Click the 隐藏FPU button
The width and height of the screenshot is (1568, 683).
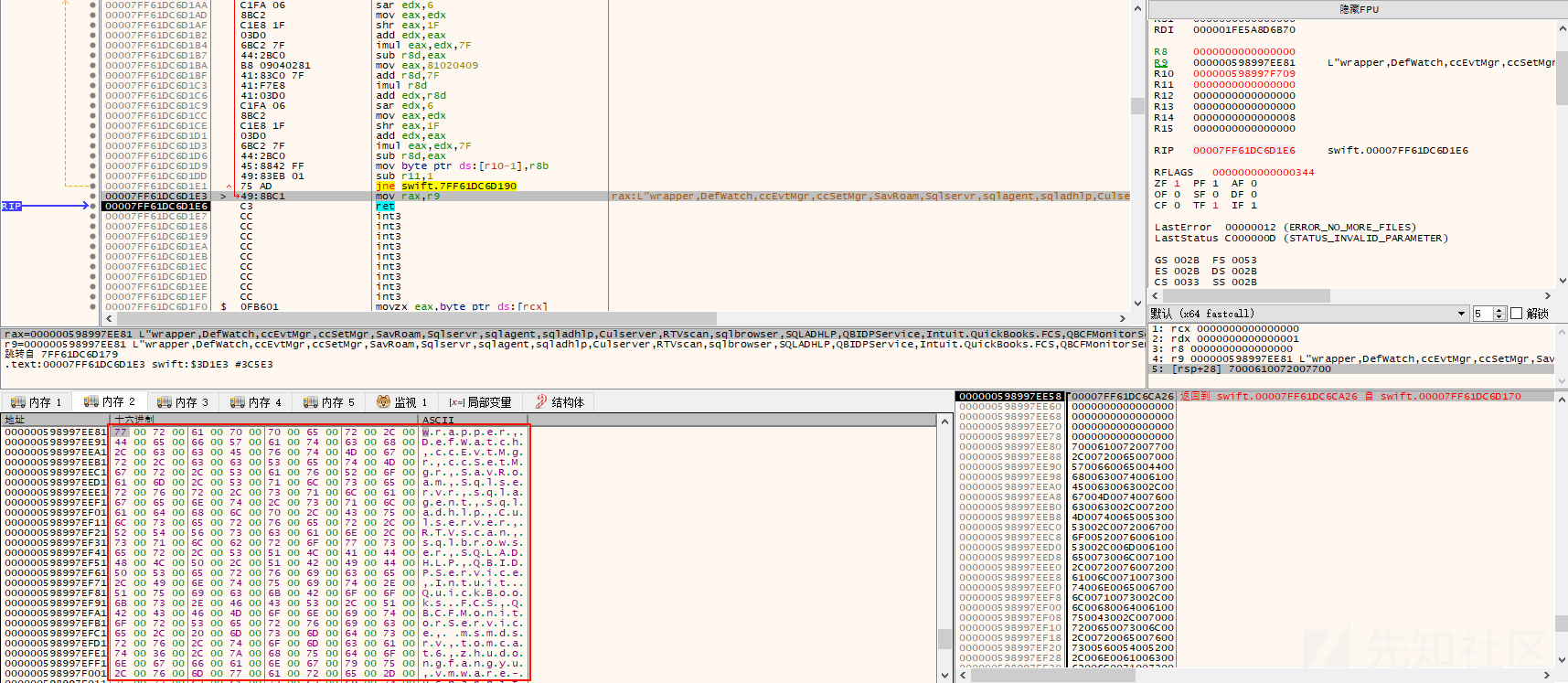(x=1358, y=9)
